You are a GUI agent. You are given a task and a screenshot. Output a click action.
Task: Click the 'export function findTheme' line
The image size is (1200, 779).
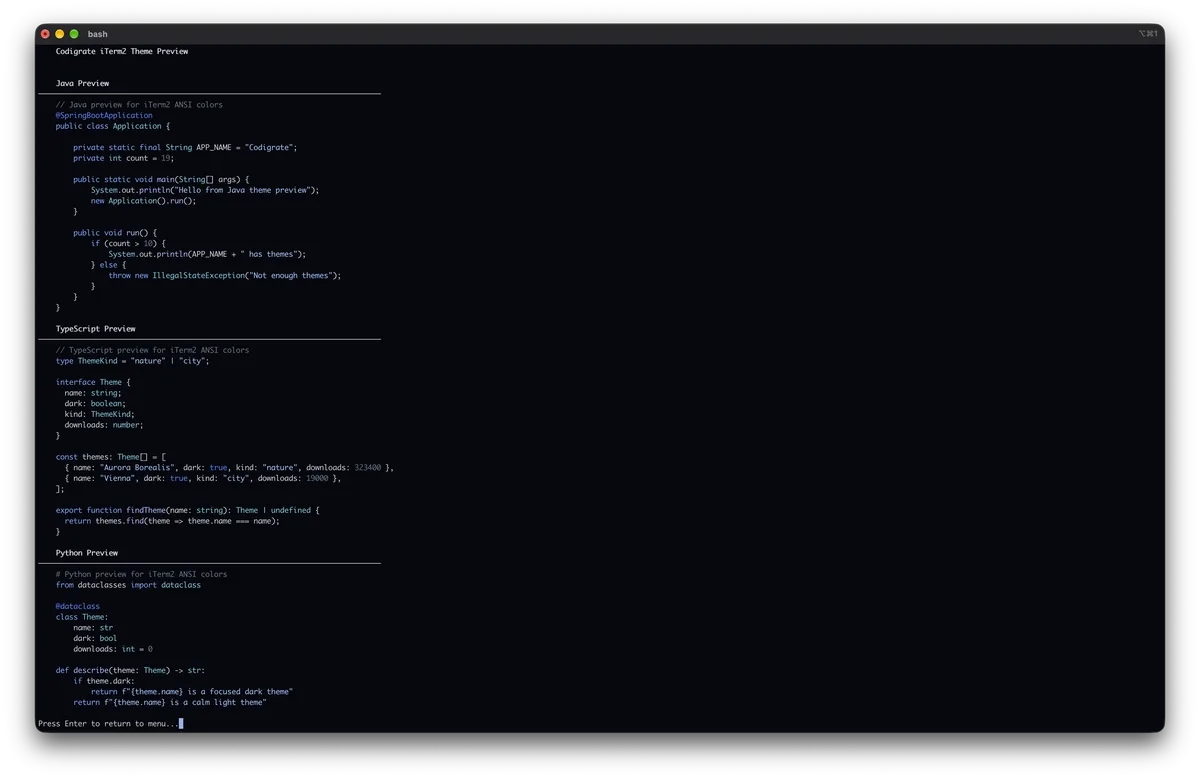188,510
